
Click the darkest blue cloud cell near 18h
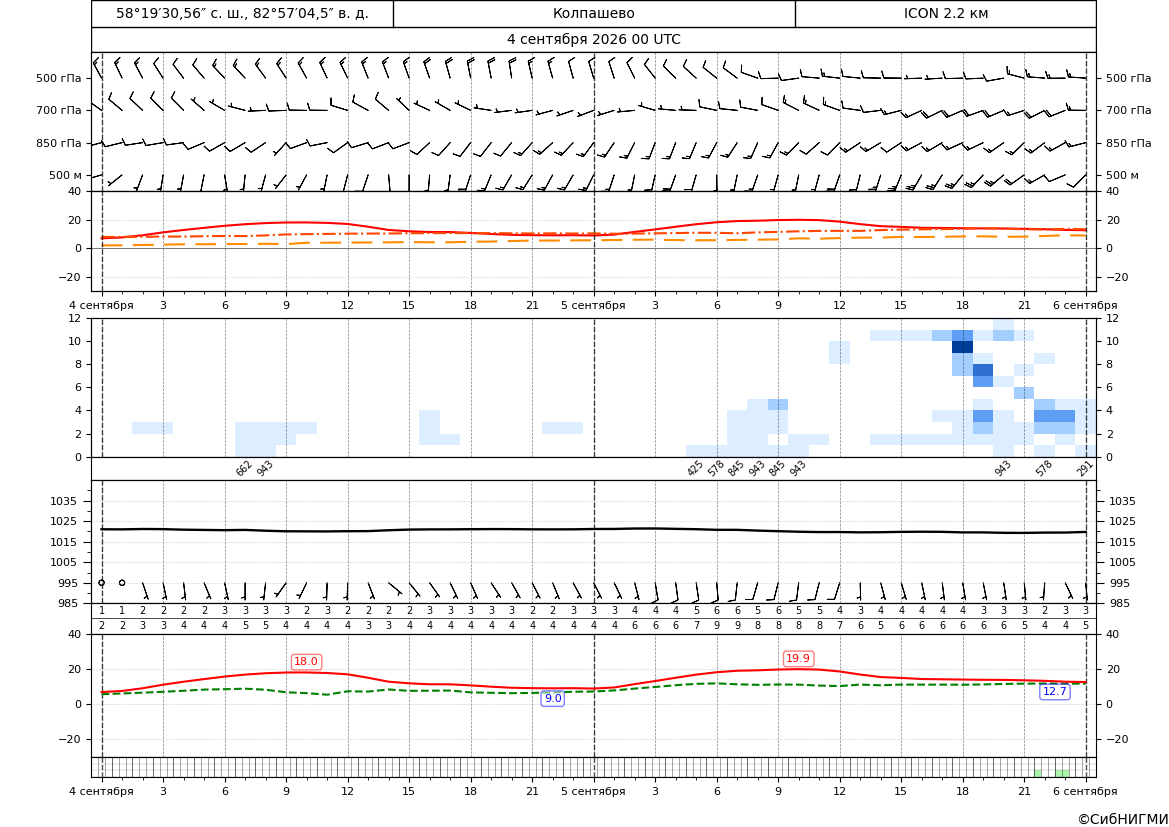click(962, 347)
